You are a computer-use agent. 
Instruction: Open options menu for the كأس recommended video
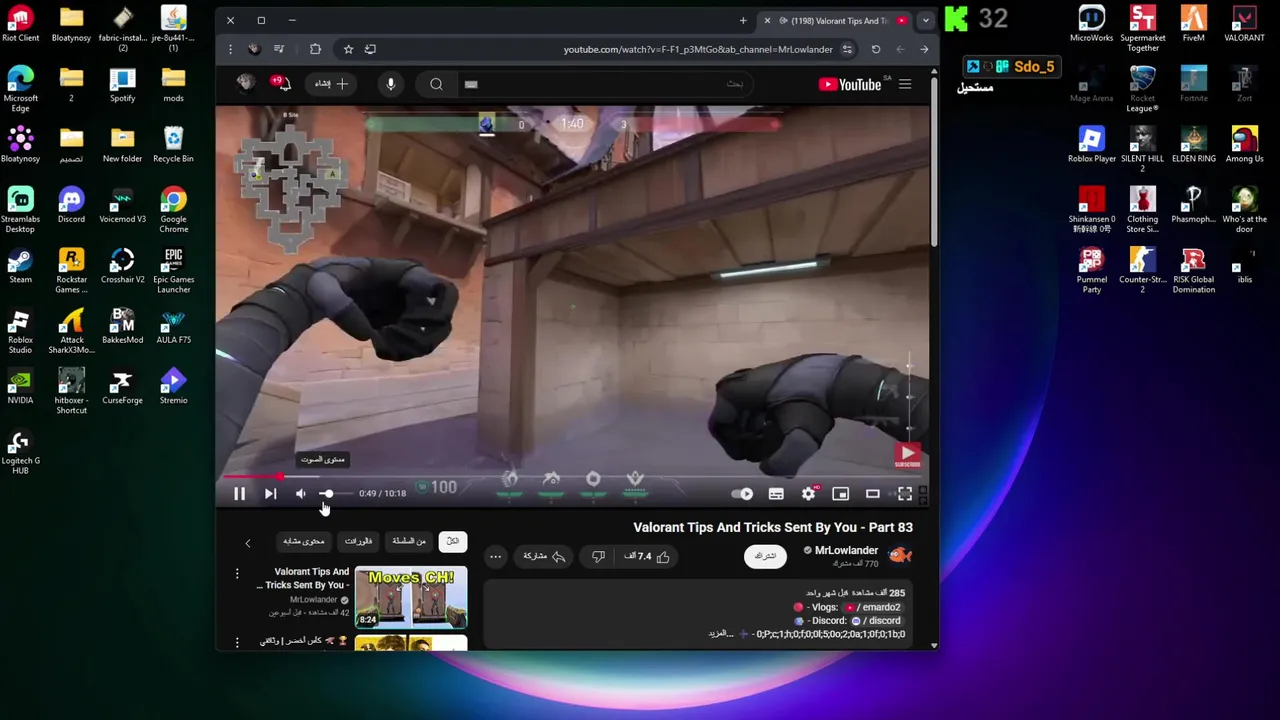[237, 642]
